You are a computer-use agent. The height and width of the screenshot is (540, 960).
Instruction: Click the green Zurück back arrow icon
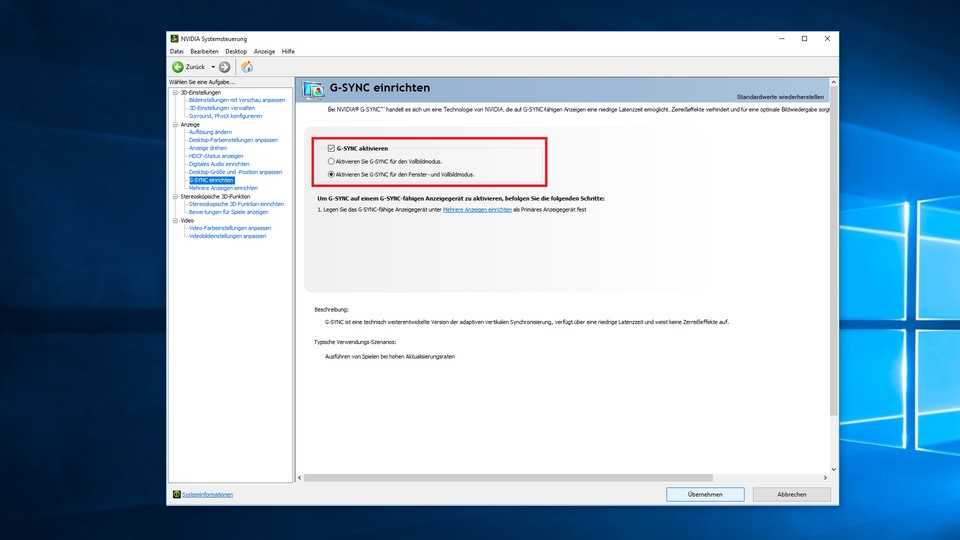178,67
